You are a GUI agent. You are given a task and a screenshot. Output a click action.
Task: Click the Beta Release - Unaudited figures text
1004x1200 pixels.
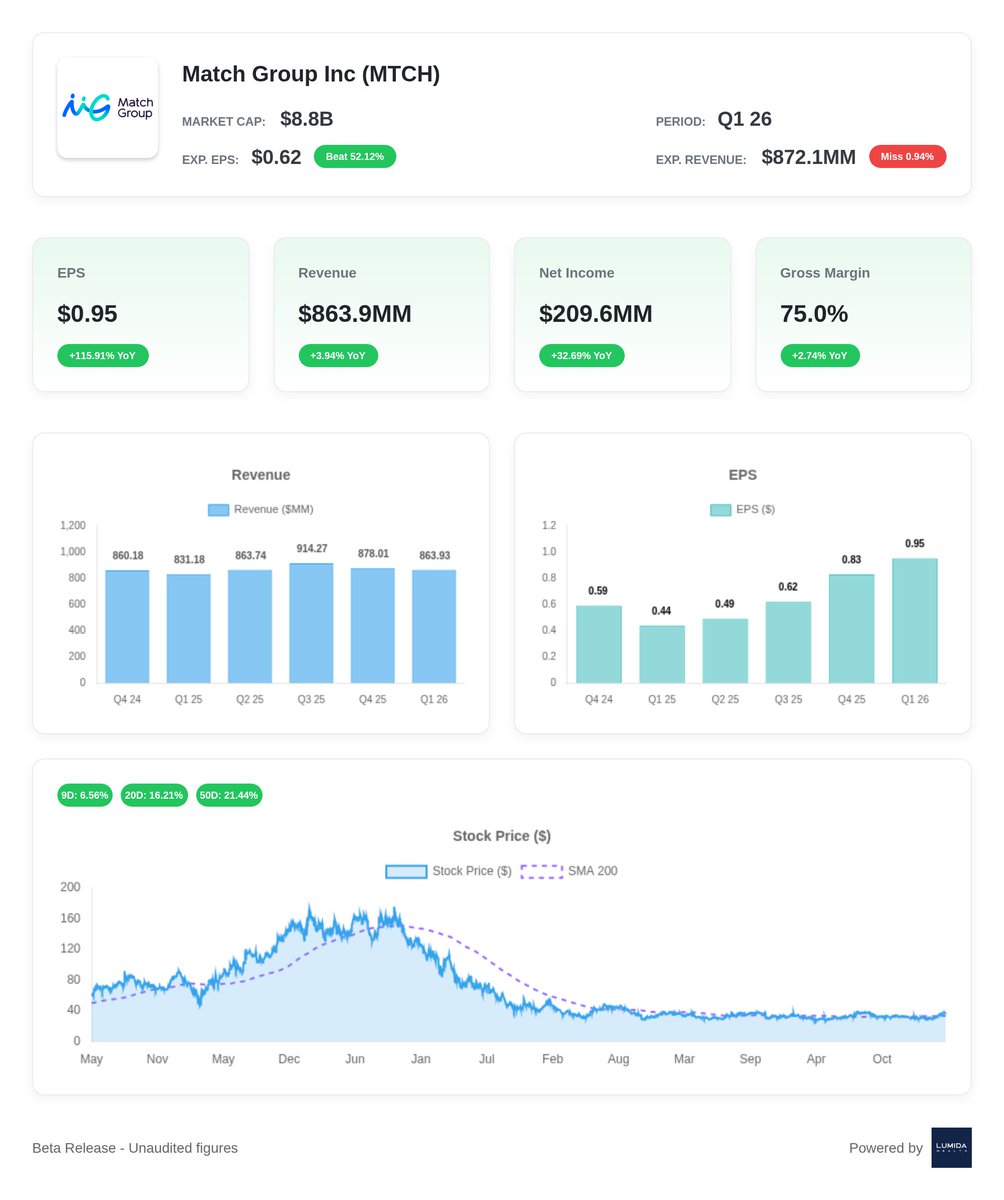135,1148
